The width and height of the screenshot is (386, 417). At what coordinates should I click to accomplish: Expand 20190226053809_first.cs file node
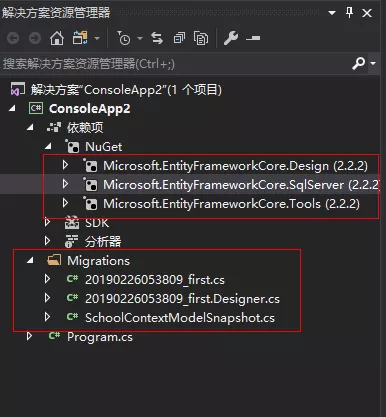[47, 279]
